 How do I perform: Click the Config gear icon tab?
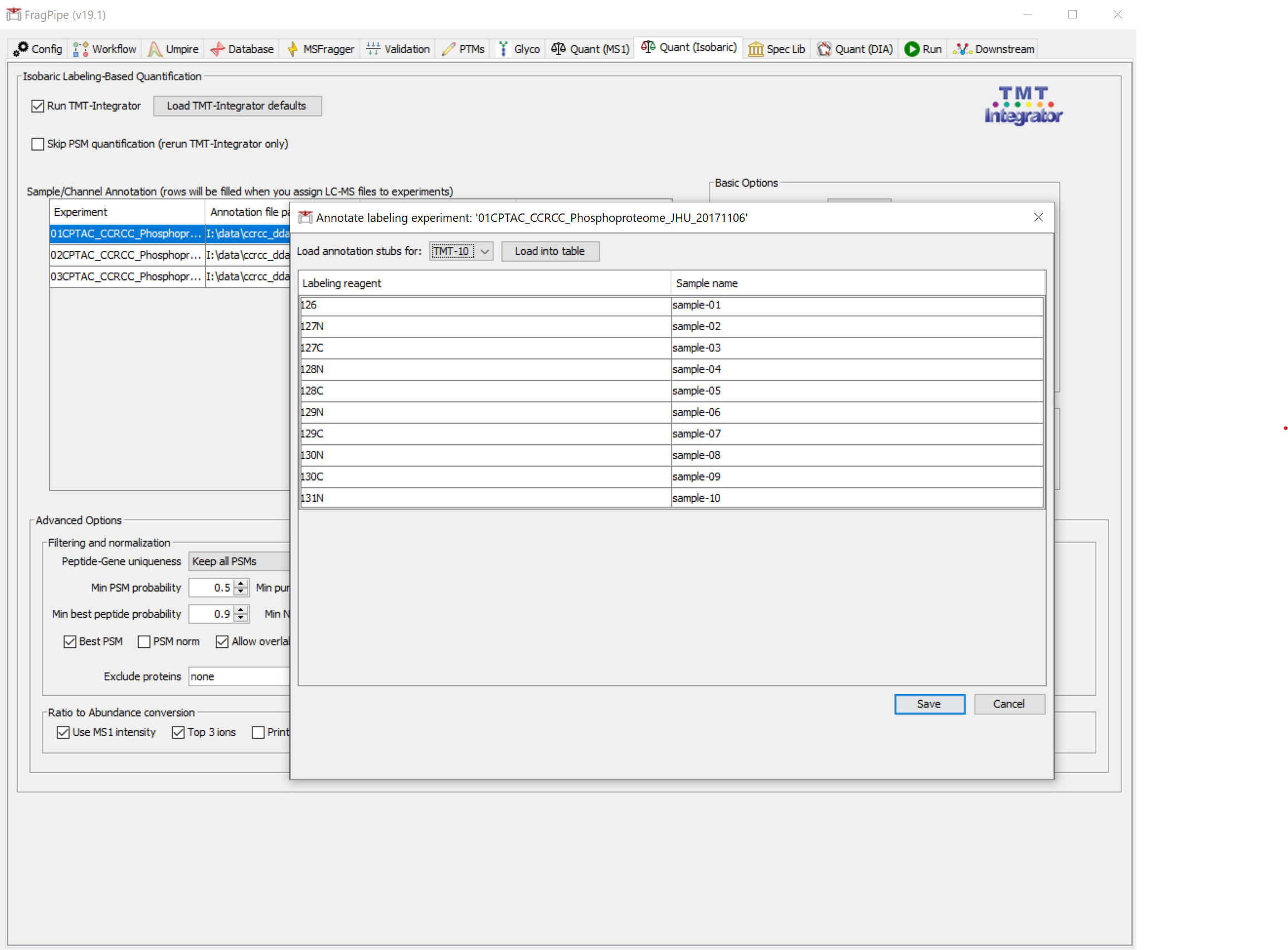[21, 49]
